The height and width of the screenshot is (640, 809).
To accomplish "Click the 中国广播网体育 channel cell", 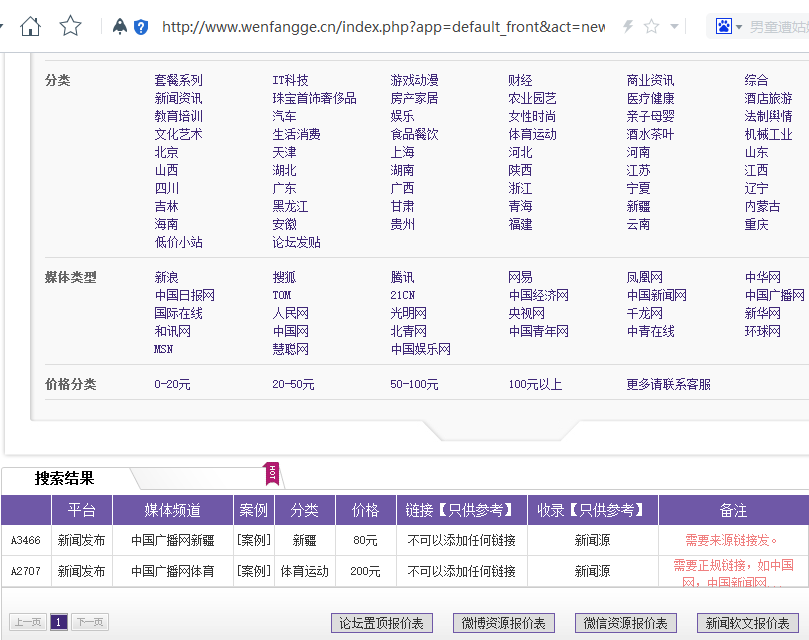I will (x=173, y=571).
